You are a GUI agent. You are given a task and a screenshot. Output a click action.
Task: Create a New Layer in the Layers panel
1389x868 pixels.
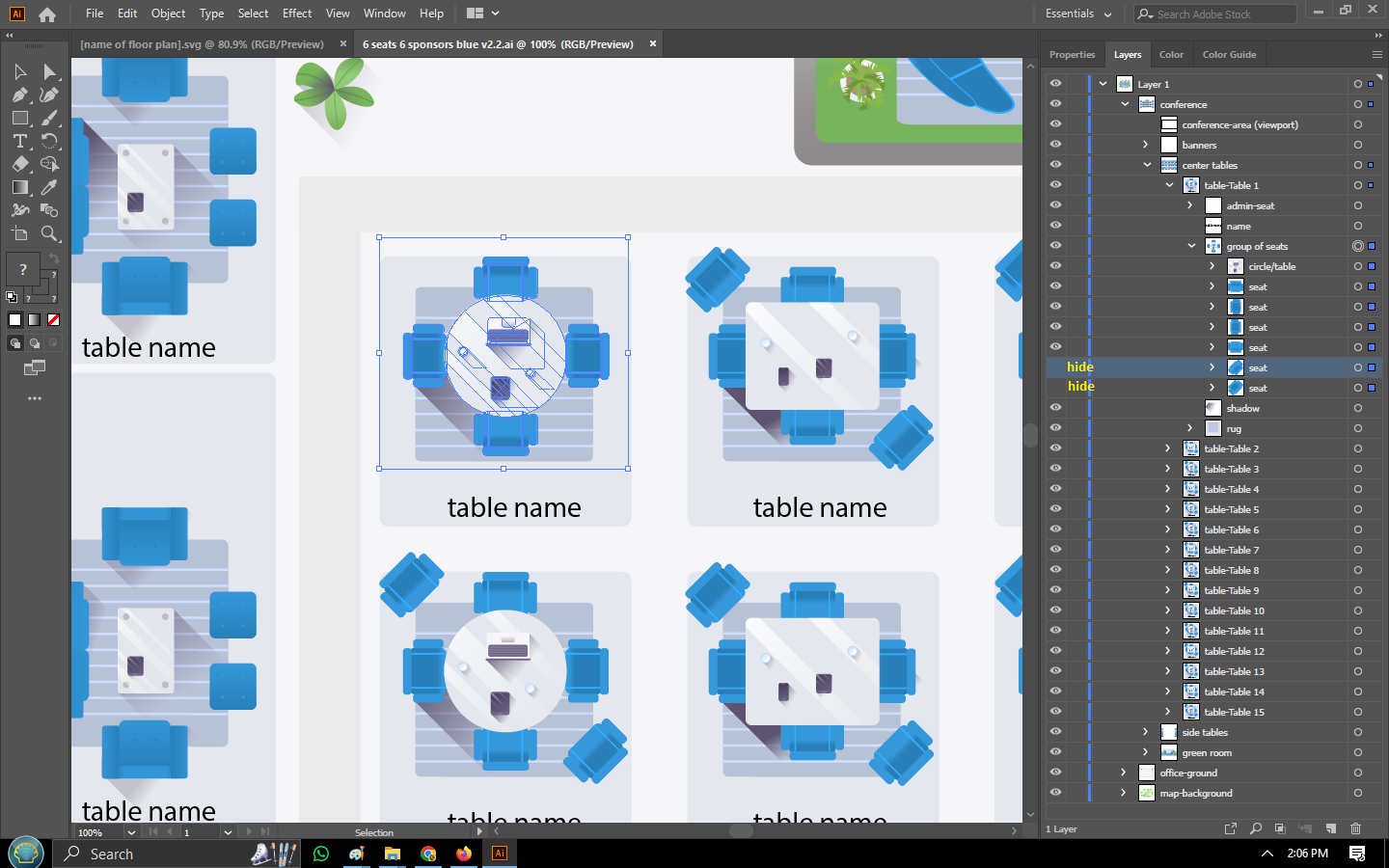(1332, 828)
